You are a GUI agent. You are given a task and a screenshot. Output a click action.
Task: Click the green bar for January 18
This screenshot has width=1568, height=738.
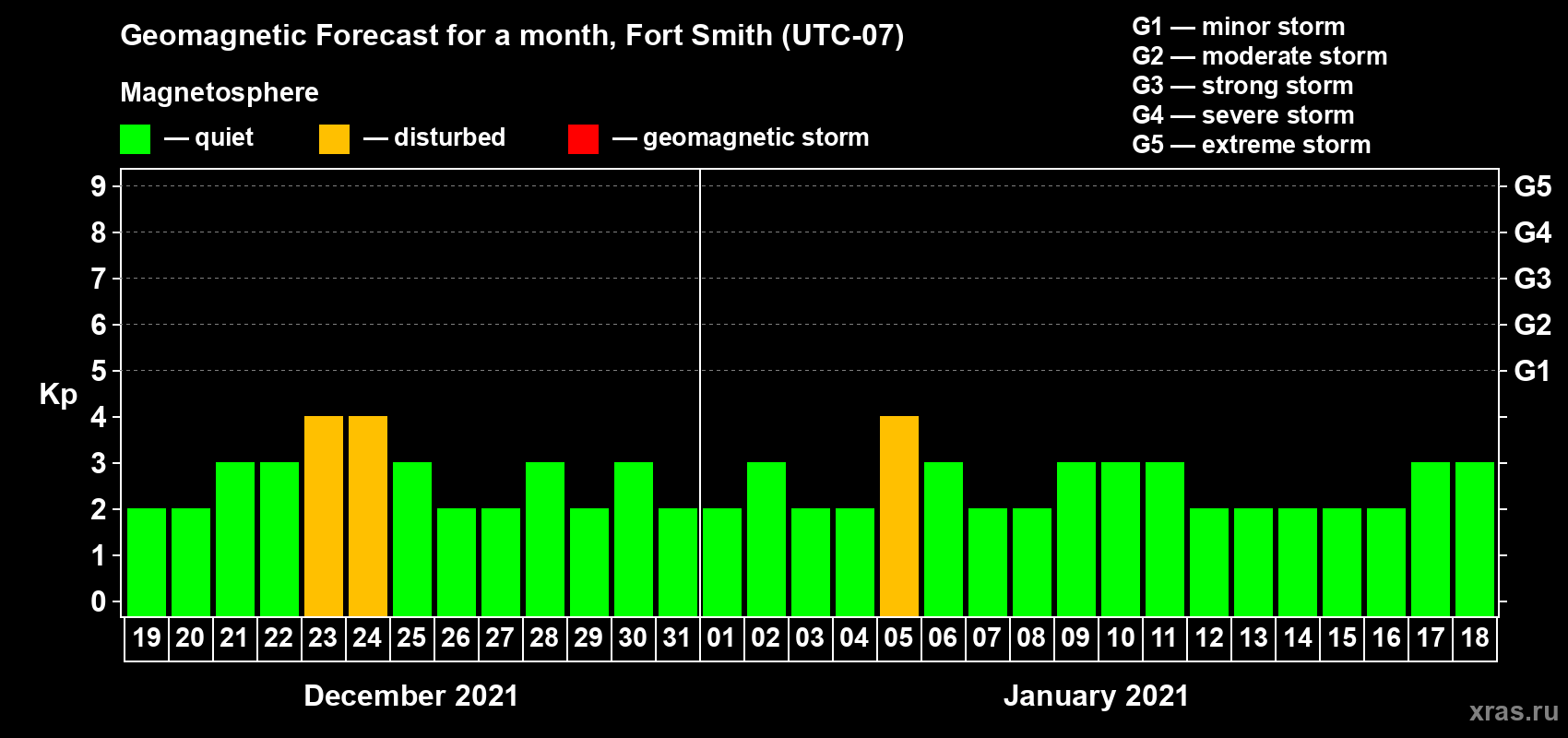pos(1475,540)
